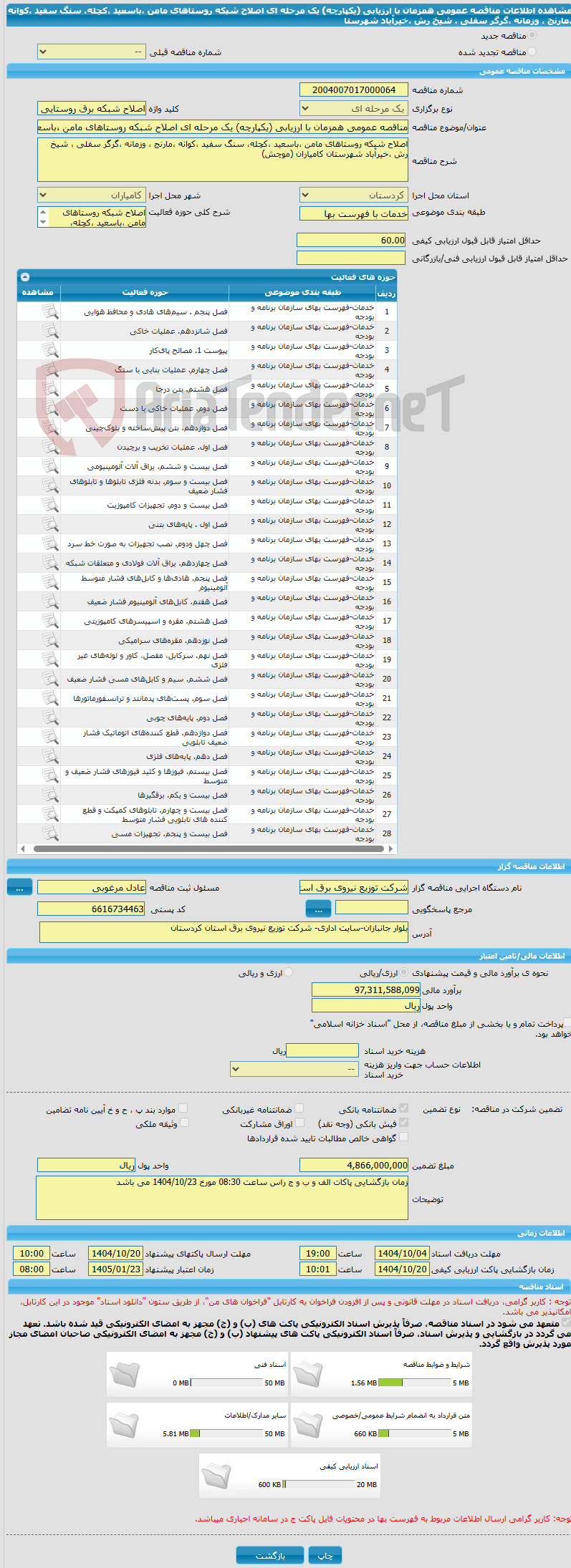Click the حوزه فعالیت column header
The width and height of the screenshot is (571, 1568).
click(x=145, y=293)
